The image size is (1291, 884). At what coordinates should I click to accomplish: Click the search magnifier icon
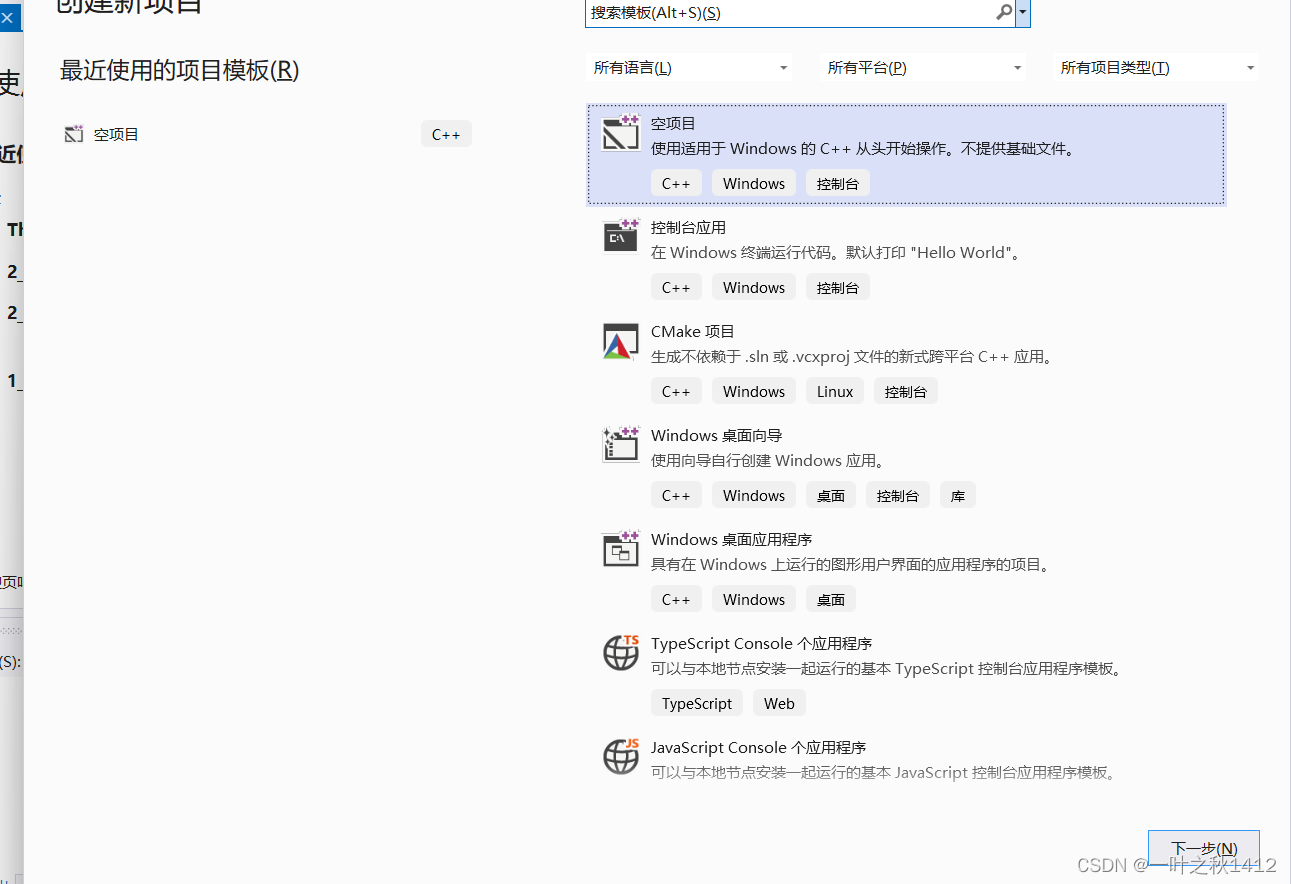pyautogui.click(x=1004, y=13)
